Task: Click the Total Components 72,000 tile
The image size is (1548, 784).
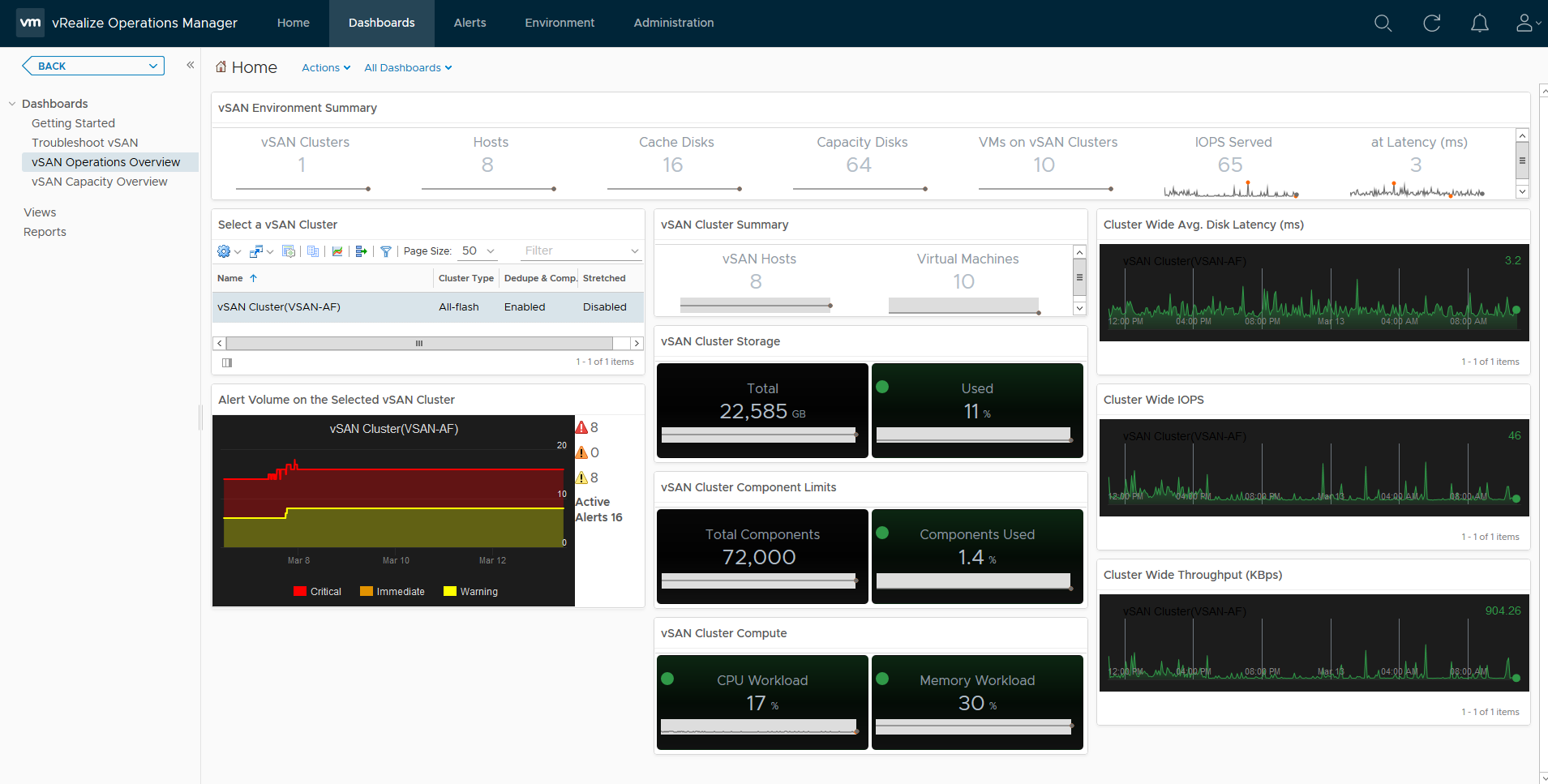Action: click(x=762, y=556)
